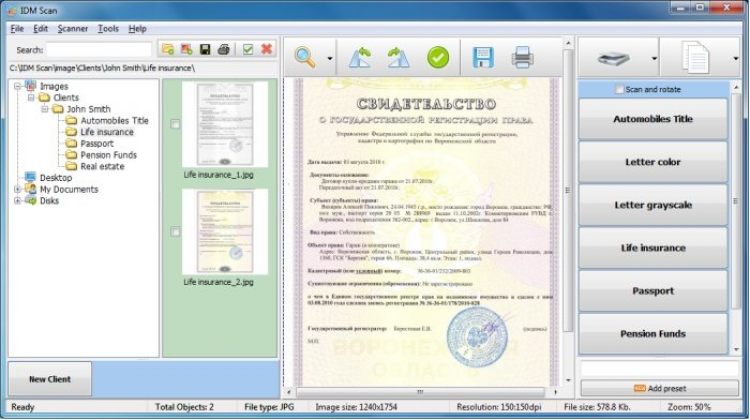The height and width of the screenshot is (420, 750).
Task: Click the flatbed scanner icon
Action: pyautogui.click(x=612, y=58)
